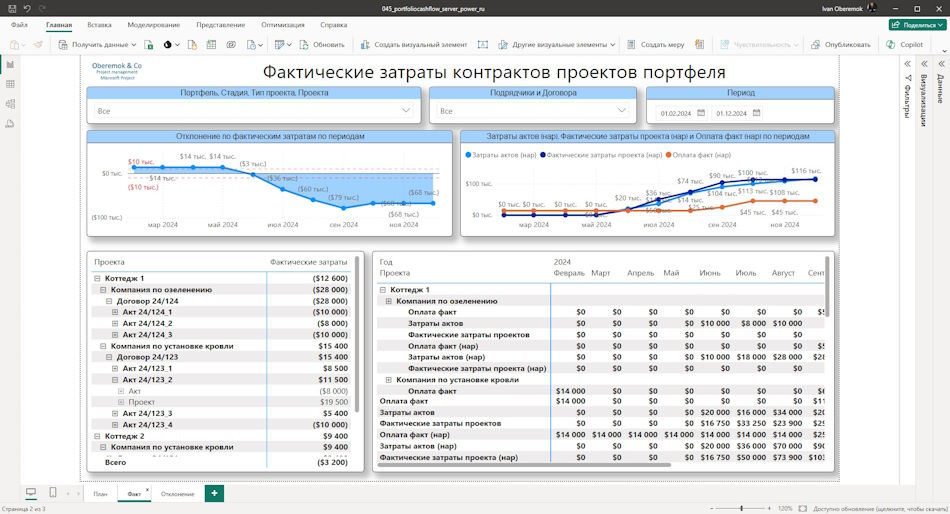The width and height of the screenshot is (950, 514).
Task: Open the calendar picker for the end date
Action: pyautogui.click(x=756, y=113)
